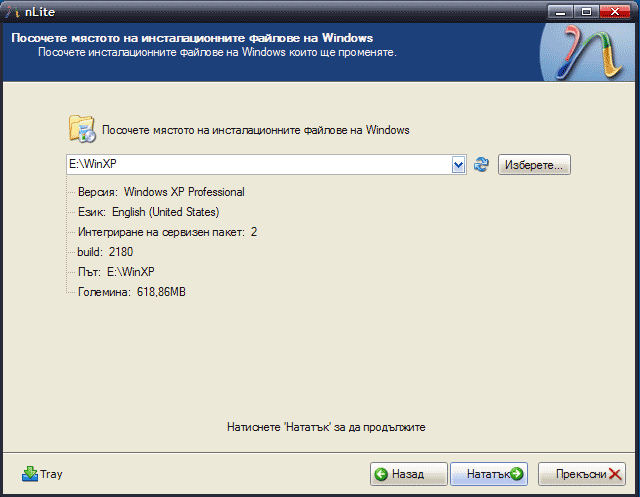Go back with the Назад button
This screenshot has width=640, height=497.
409,474
